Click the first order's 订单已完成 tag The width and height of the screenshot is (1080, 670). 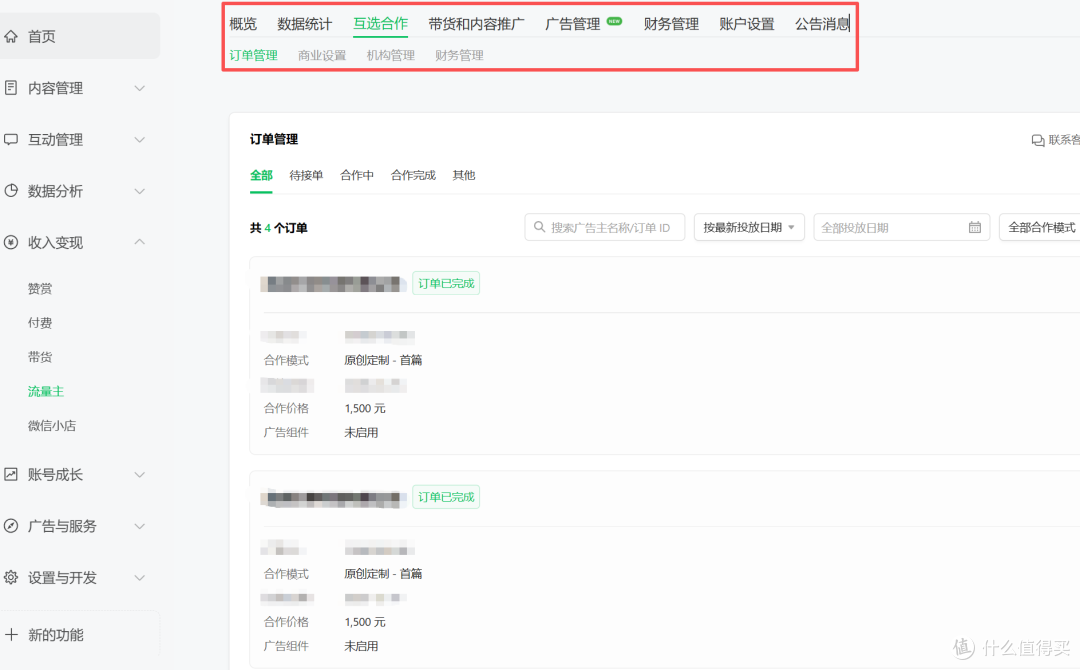click(446, 283)
